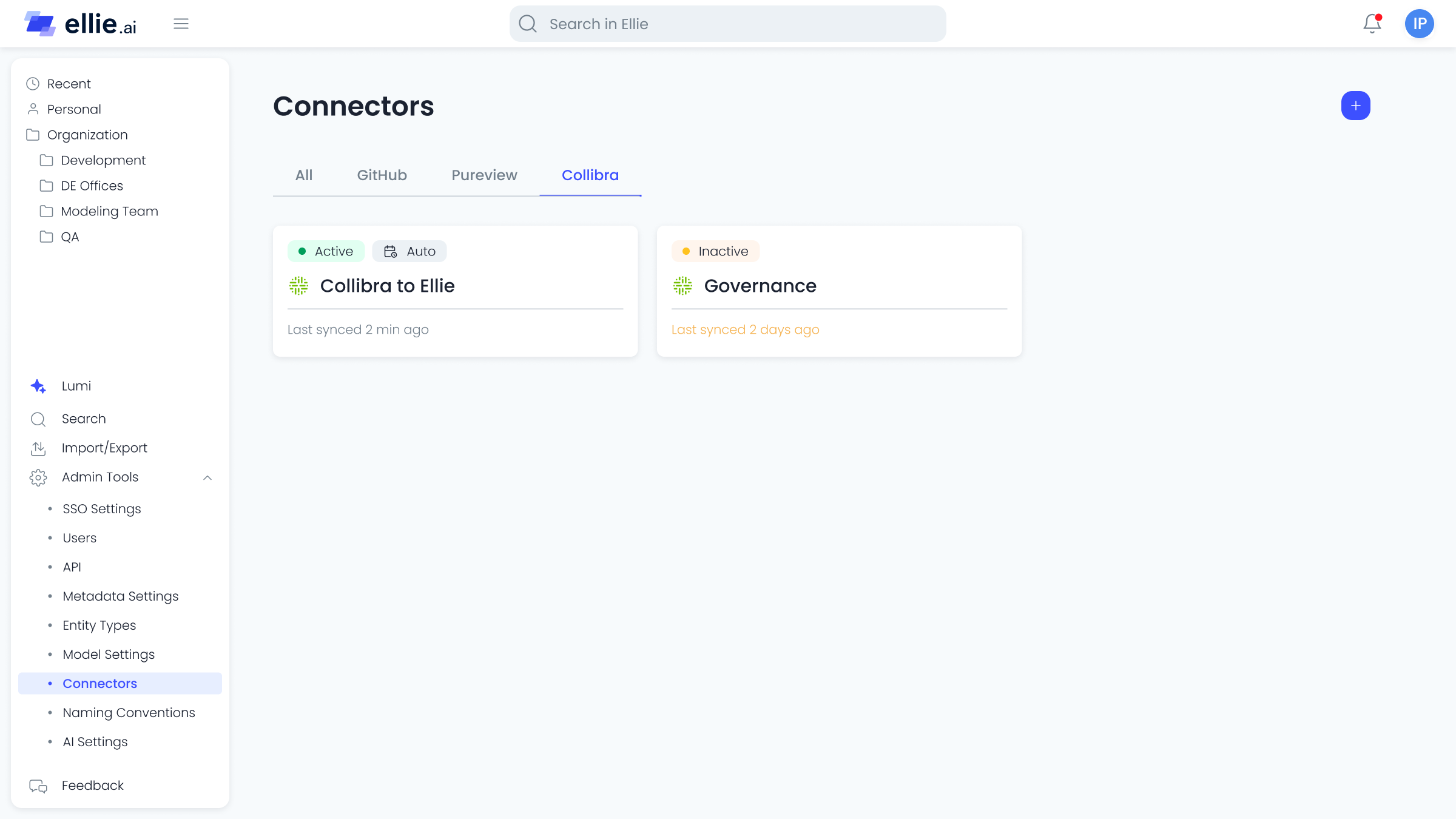Click the Active status badge
The image size is (1456, 819).
click(326, 251)
